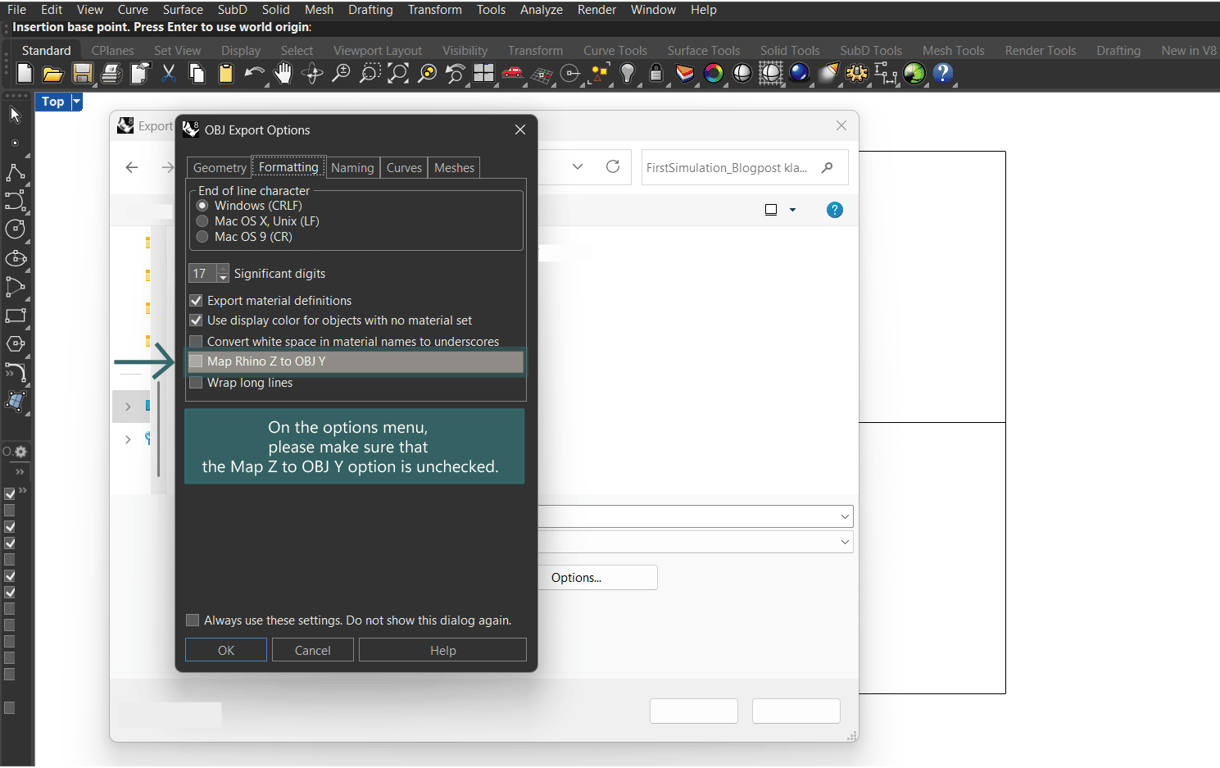Expand the second collapsed tree node in Export dialog
This screenshot has height=768, width=1220.
tap(127, 439)
